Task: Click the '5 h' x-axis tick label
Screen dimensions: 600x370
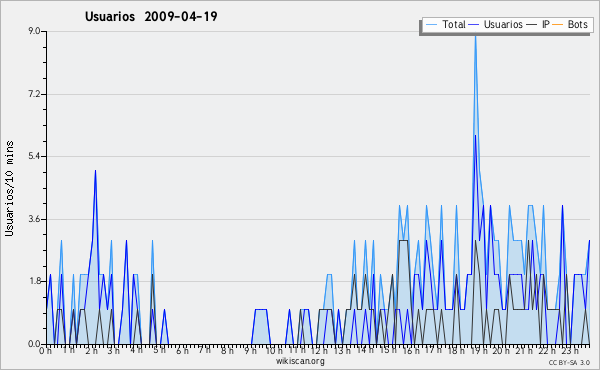Action: (160, 350)
